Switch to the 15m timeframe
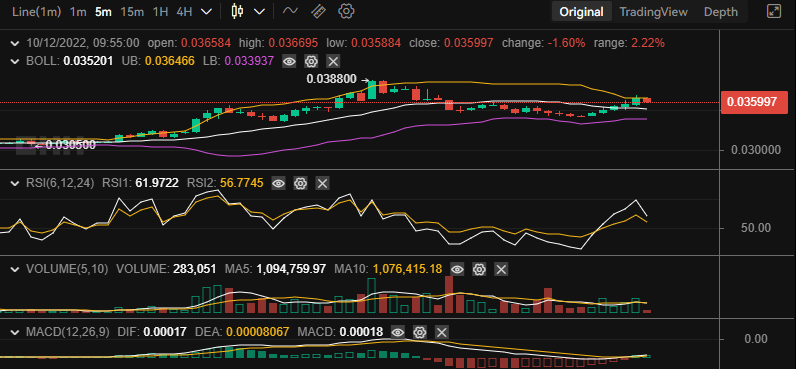Viewport: 796px width, 369px height. 132,12
